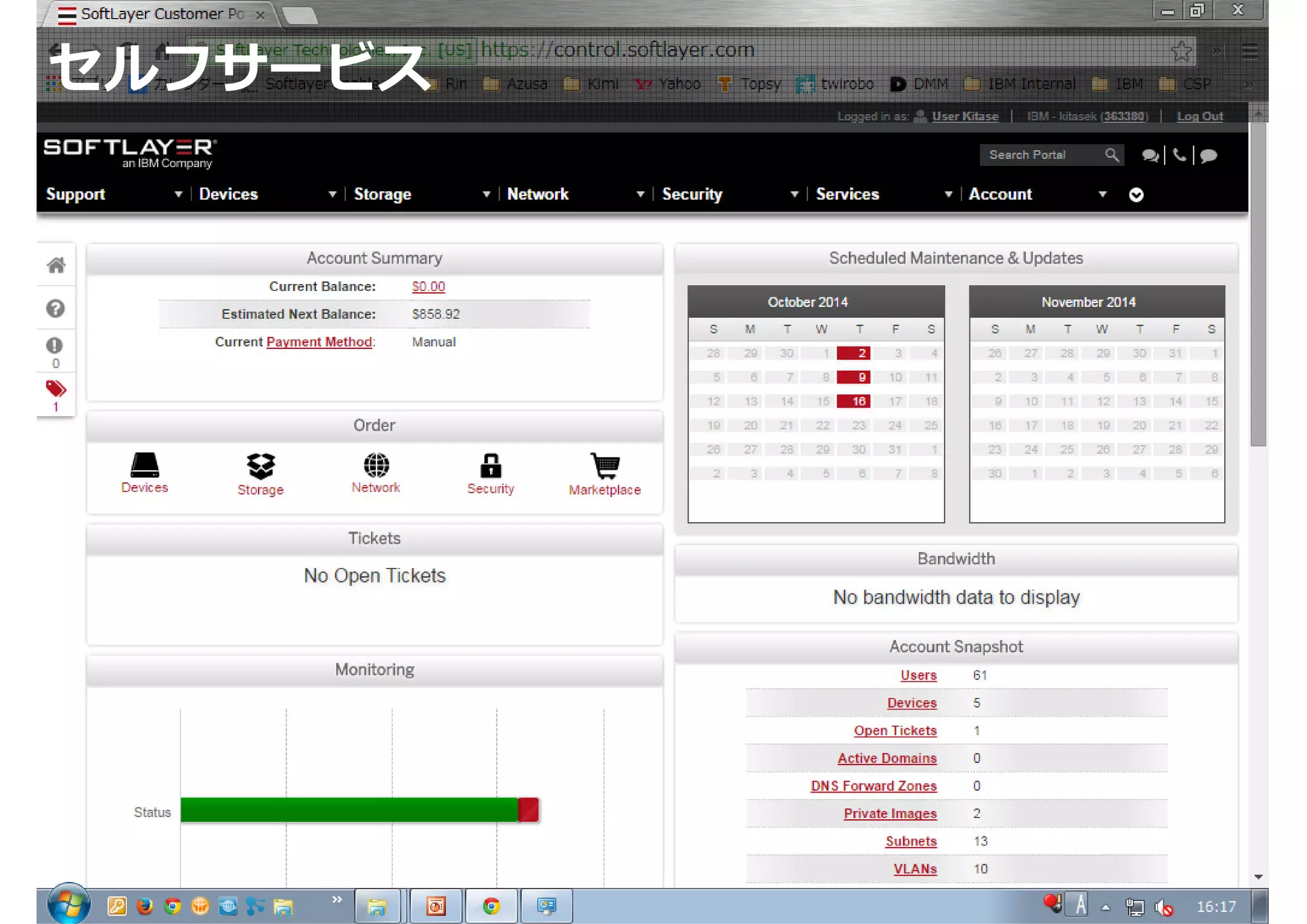Click the search magnifier icon in portal
This screenshot has width=1307, height=924.
click(x=1112, y=155)
